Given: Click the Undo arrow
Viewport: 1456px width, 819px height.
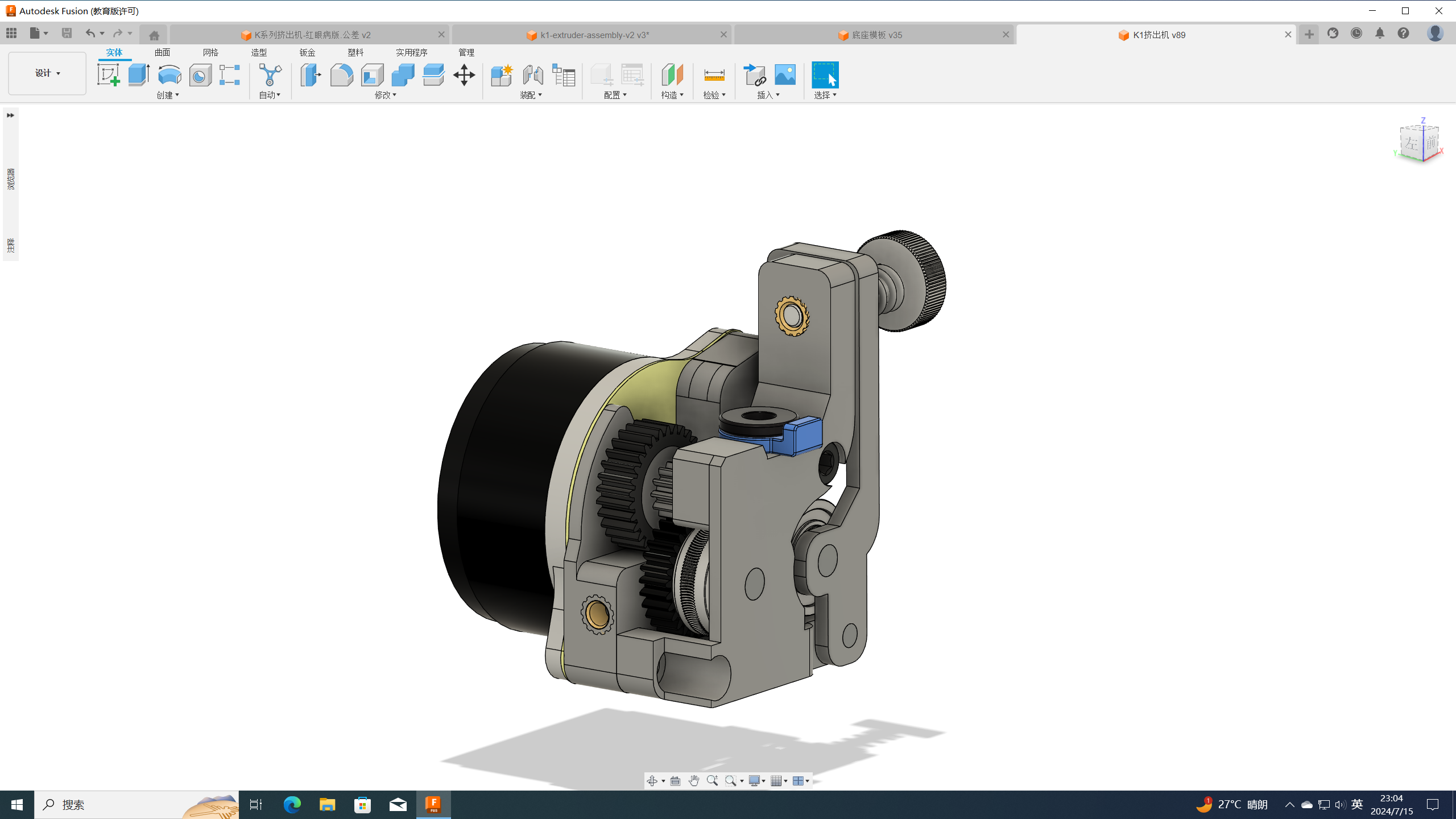Looking at the screenshot, I should point(90,33).
